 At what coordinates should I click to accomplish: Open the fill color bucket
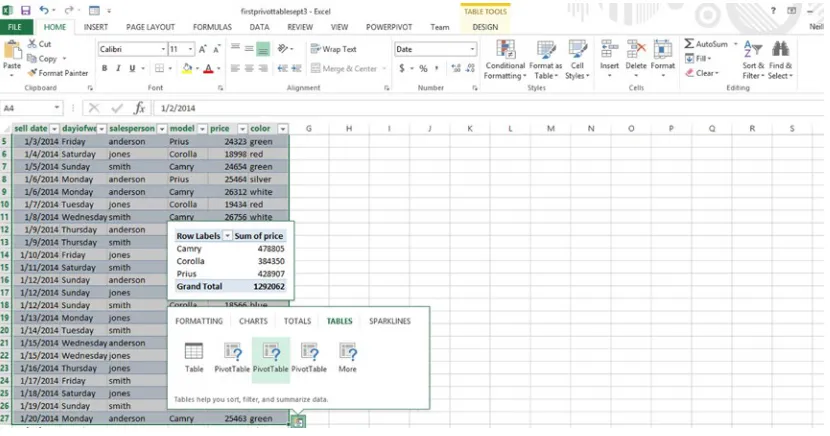(187, 68)
